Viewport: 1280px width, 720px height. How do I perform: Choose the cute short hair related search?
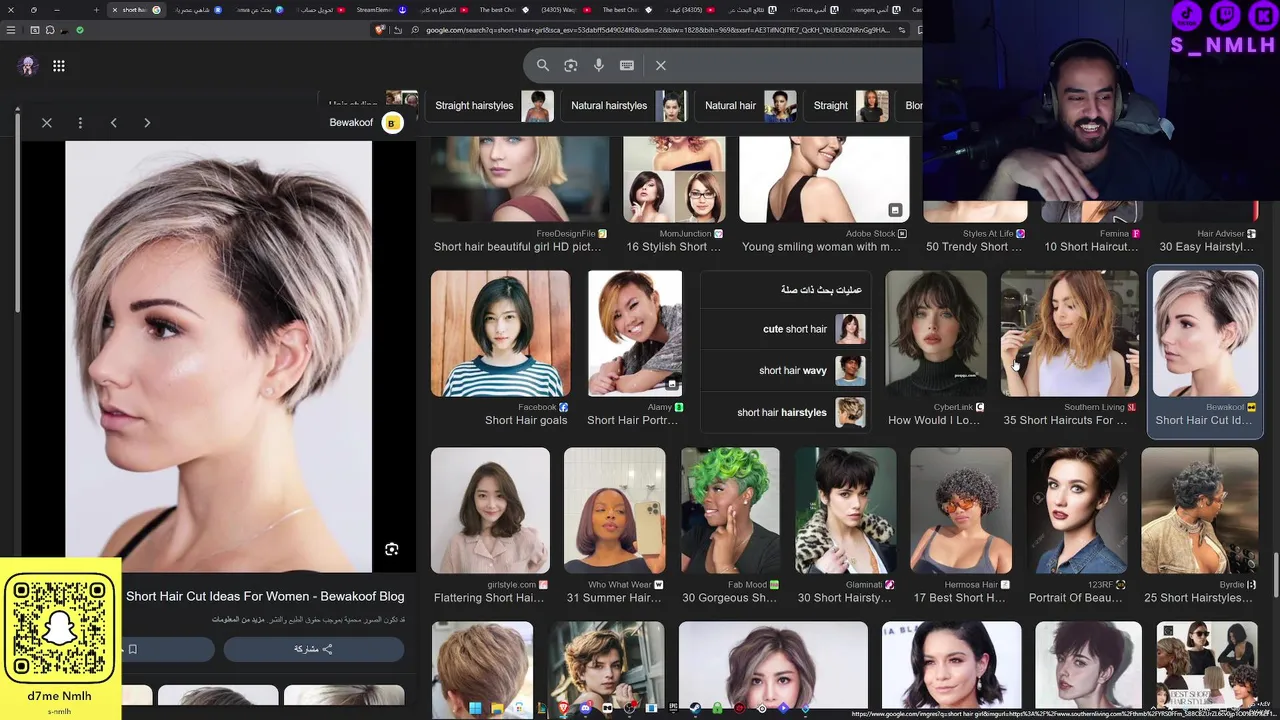click(786, 329)
